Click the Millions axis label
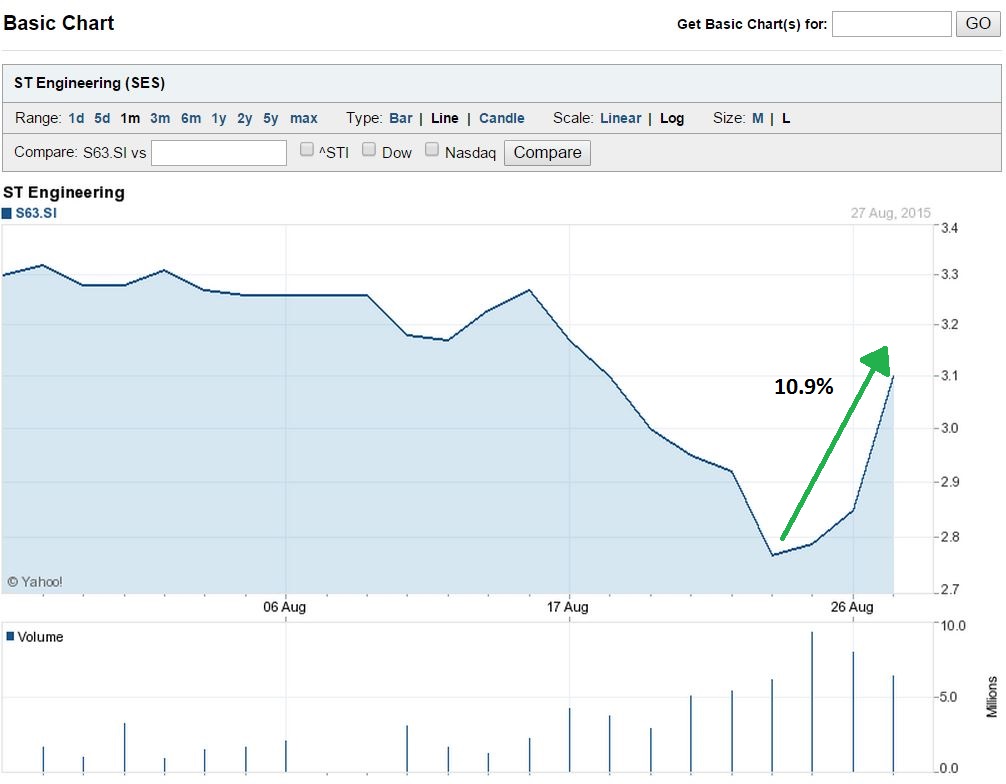 [x=992, y=697]
